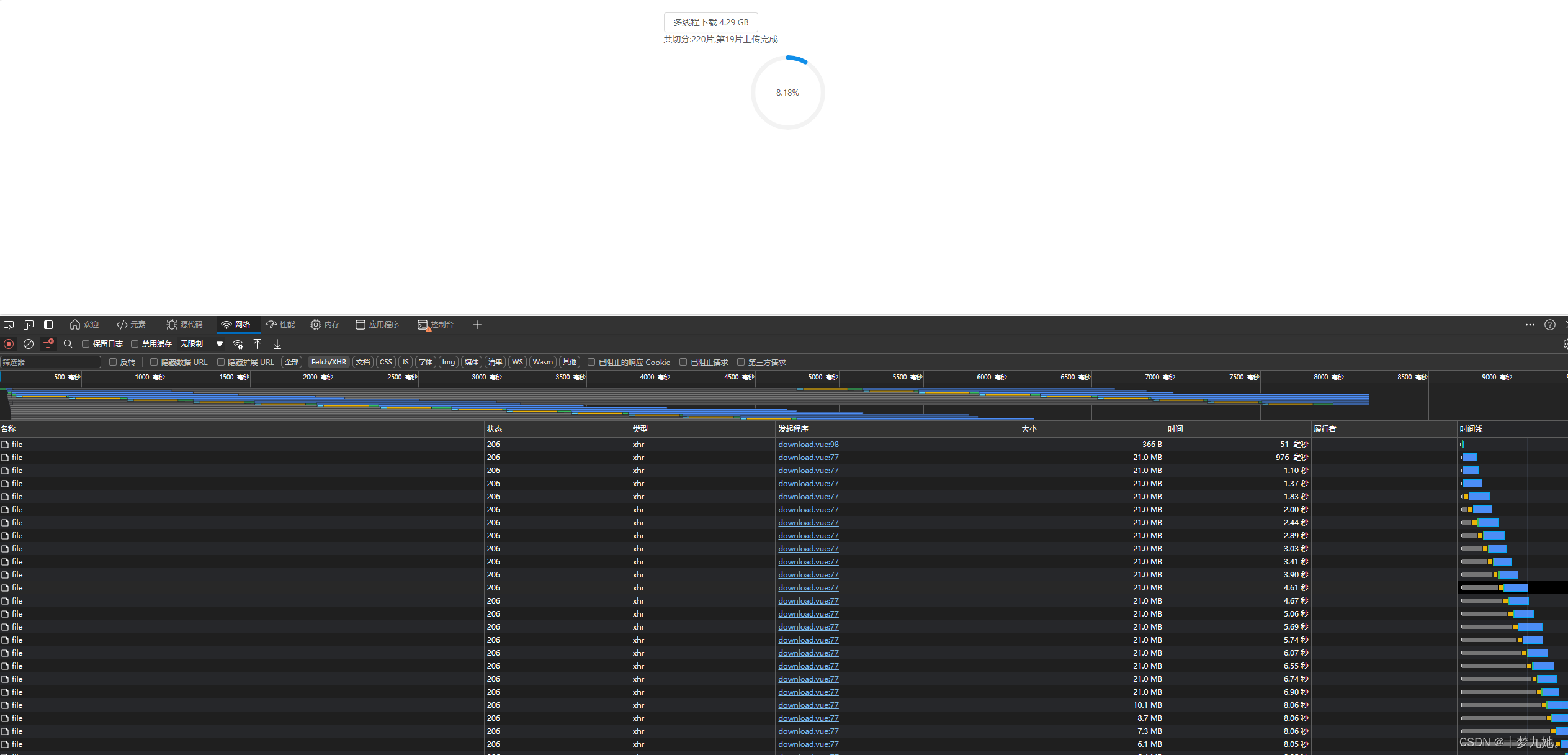Select the 文档 type filter

click(363, 362)
